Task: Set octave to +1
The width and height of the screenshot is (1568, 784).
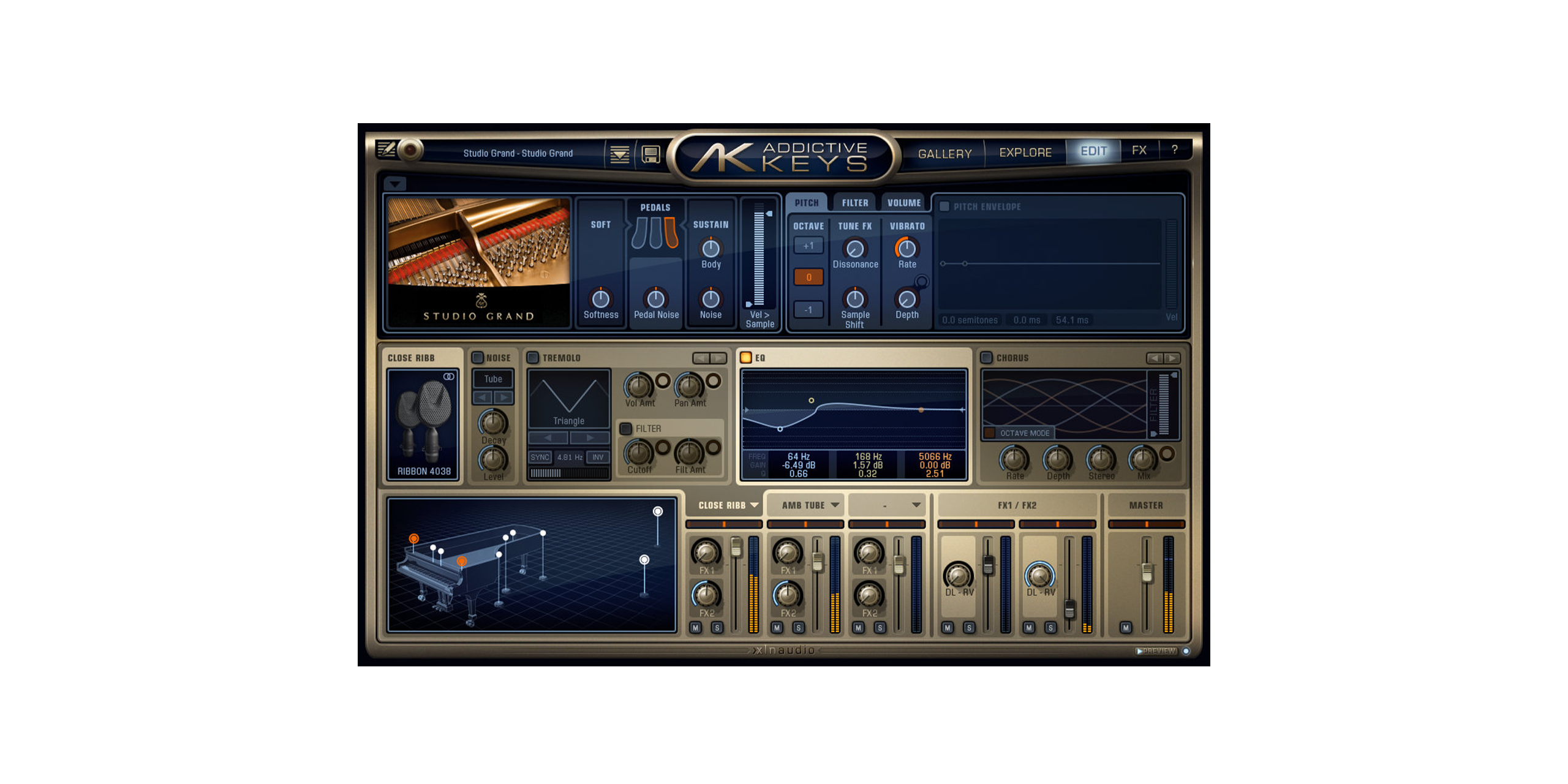Action: pyautogui.click(x=809, y=246)
